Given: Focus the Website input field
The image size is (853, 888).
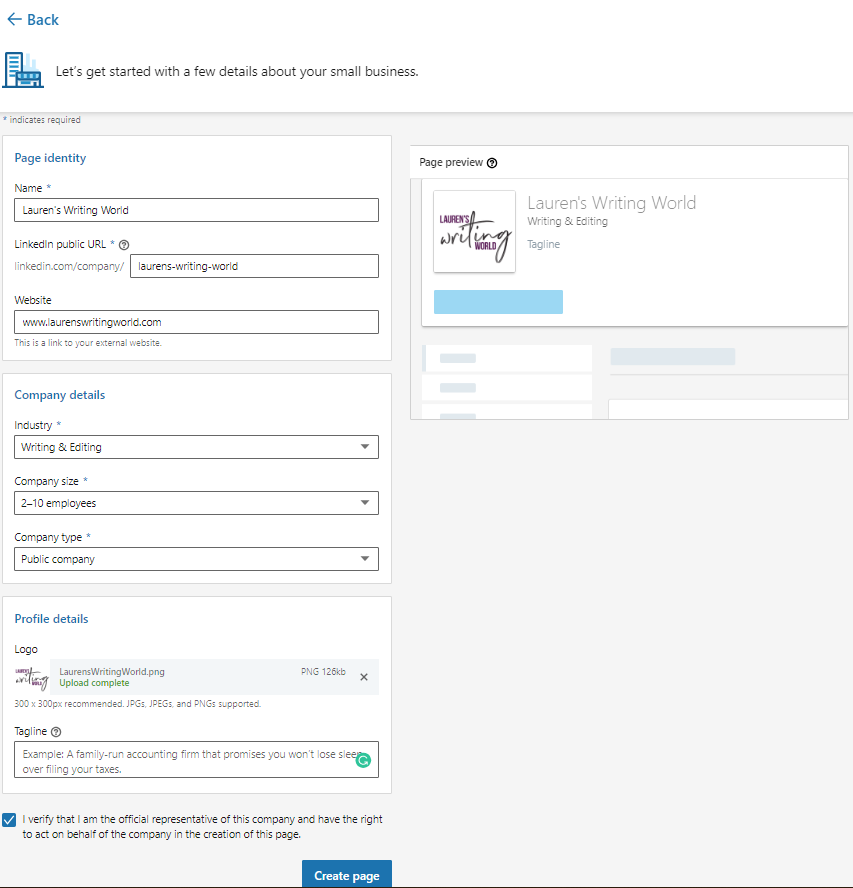Looking at the screenshot, I should pyautogui.click(x=197, y=322).
